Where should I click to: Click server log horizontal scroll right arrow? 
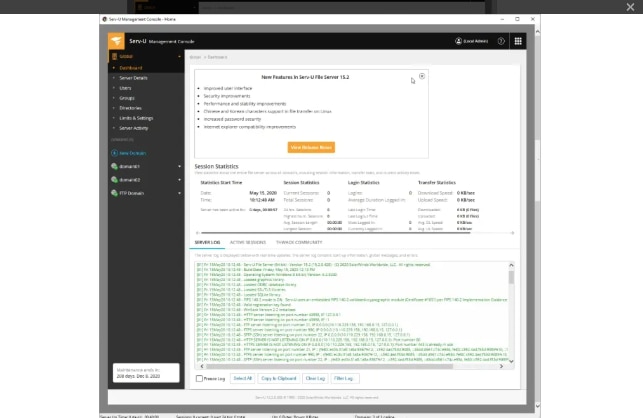[501, 366]
